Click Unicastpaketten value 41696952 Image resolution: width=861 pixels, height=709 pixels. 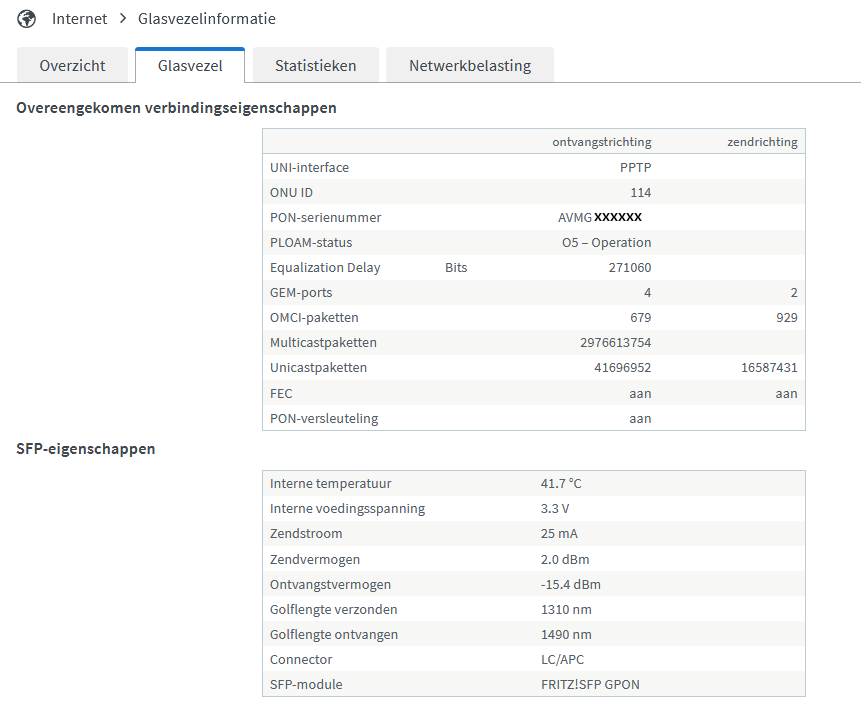(x=623, y=367)
